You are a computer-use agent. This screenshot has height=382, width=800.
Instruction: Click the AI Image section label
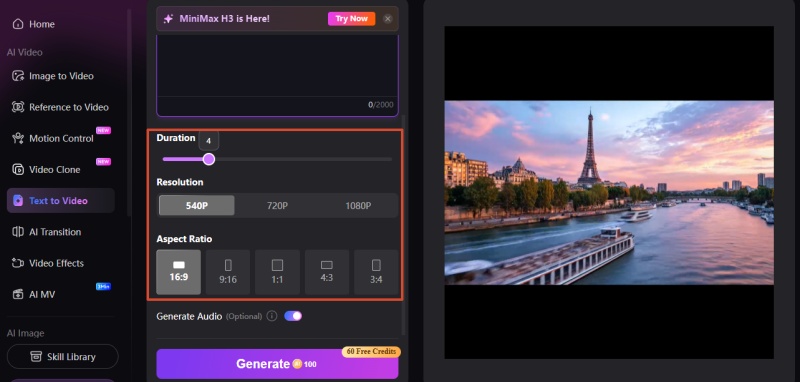tap(26, 333)
